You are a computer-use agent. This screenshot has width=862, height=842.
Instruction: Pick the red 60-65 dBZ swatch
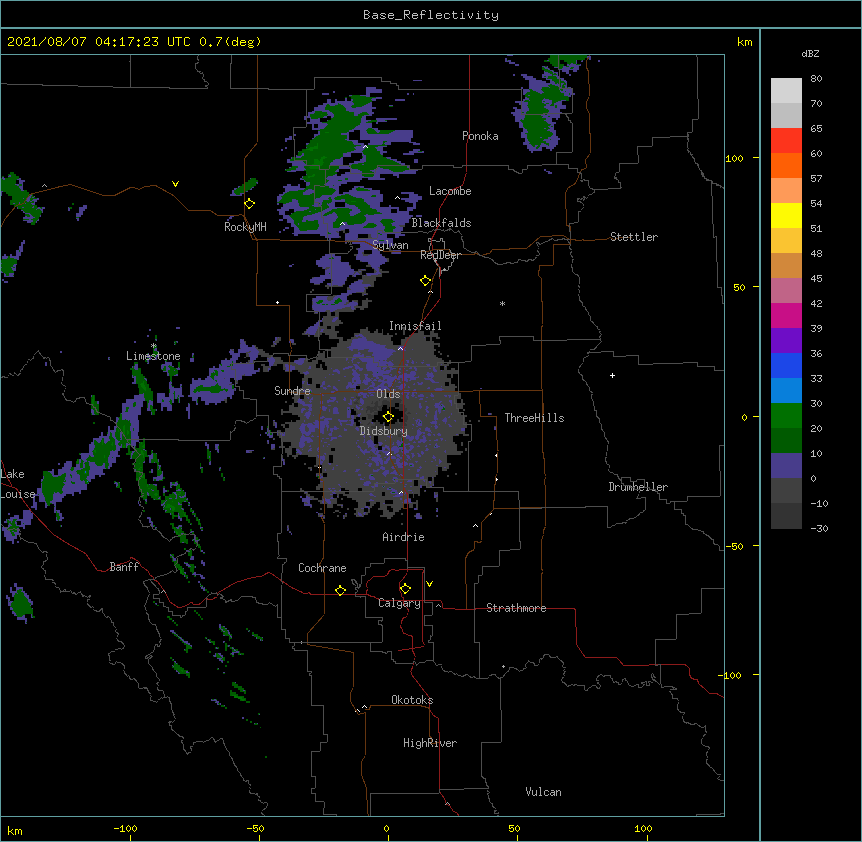point(786,141)
